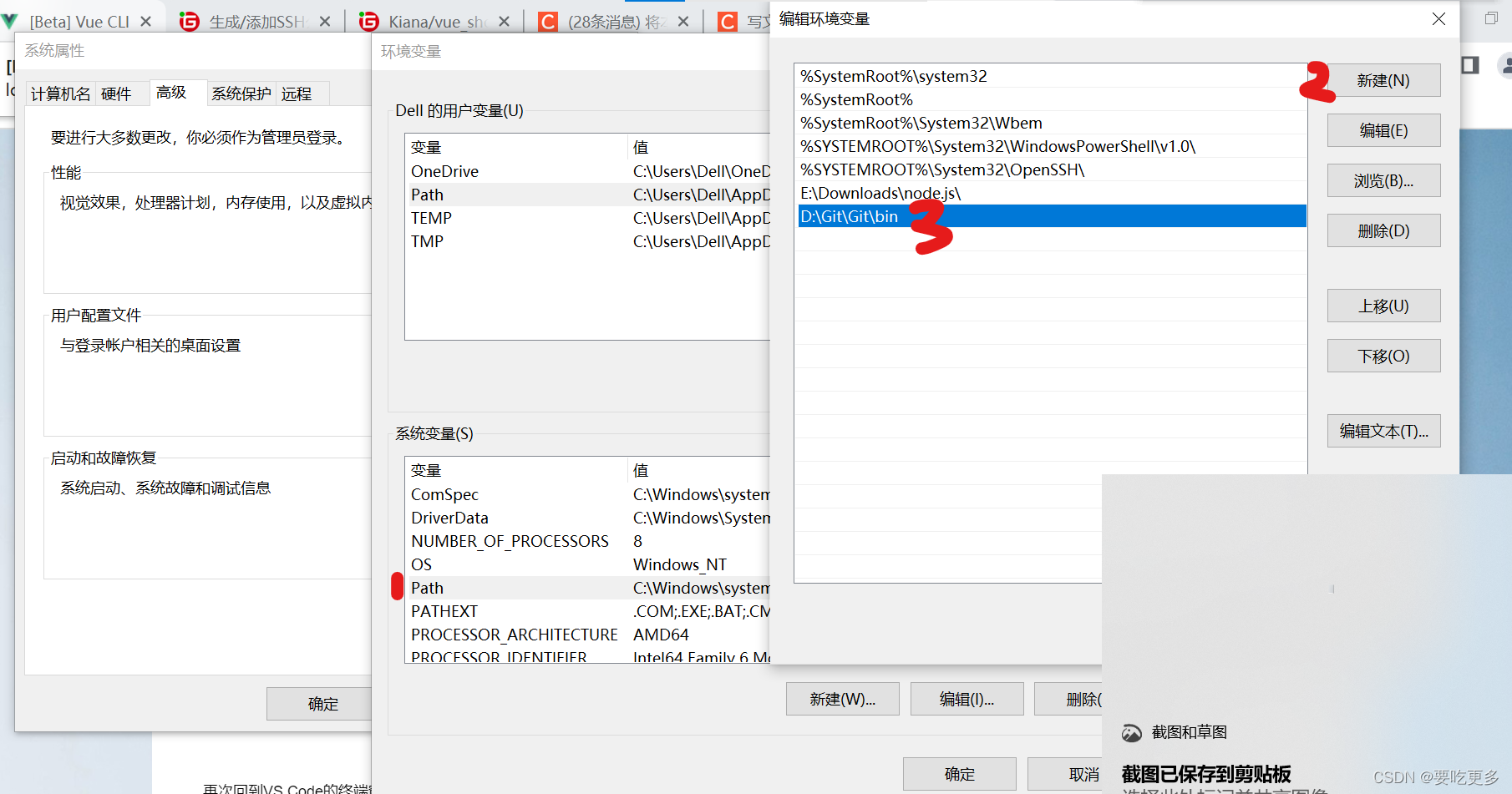Select the E:\Downloads\node.js\ entry
The width and height of the screenshot is (1512, 794).
point(1051,193)
